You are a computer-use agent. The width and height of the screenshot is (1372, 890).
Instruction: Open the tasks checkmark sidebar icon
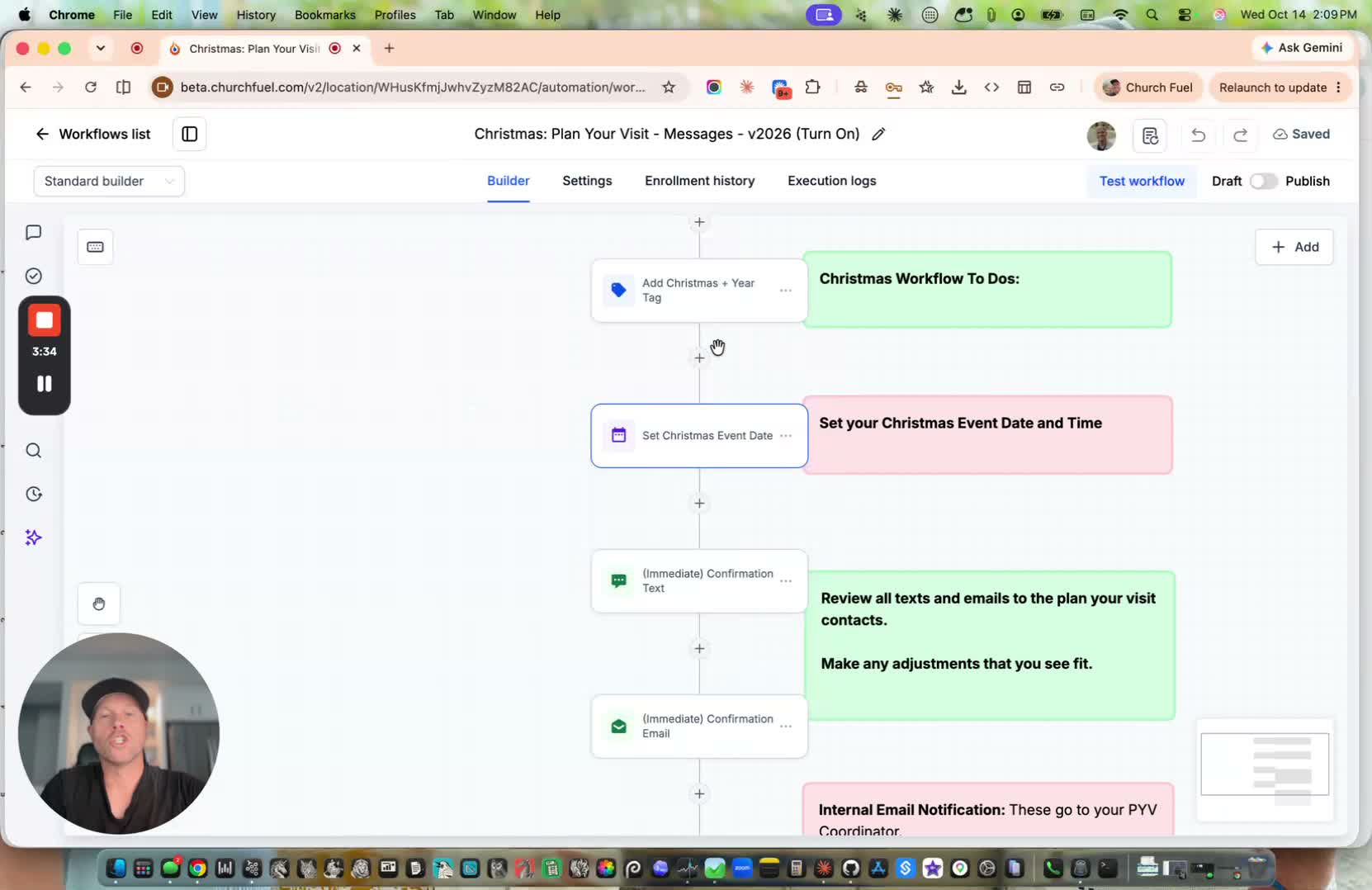pos(33,277)
